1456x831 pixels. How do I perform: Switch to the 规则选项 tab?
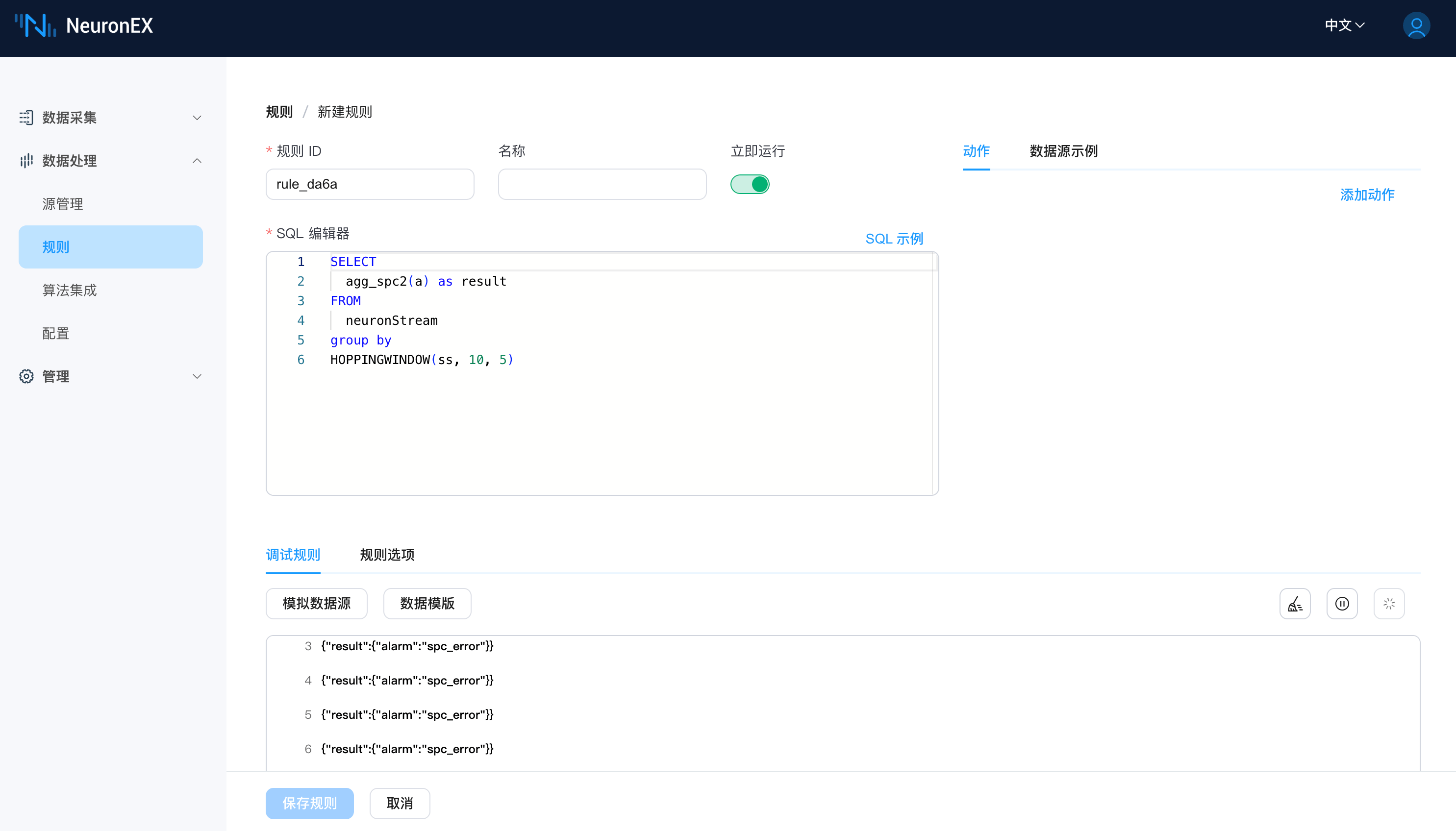coord(387,555)
